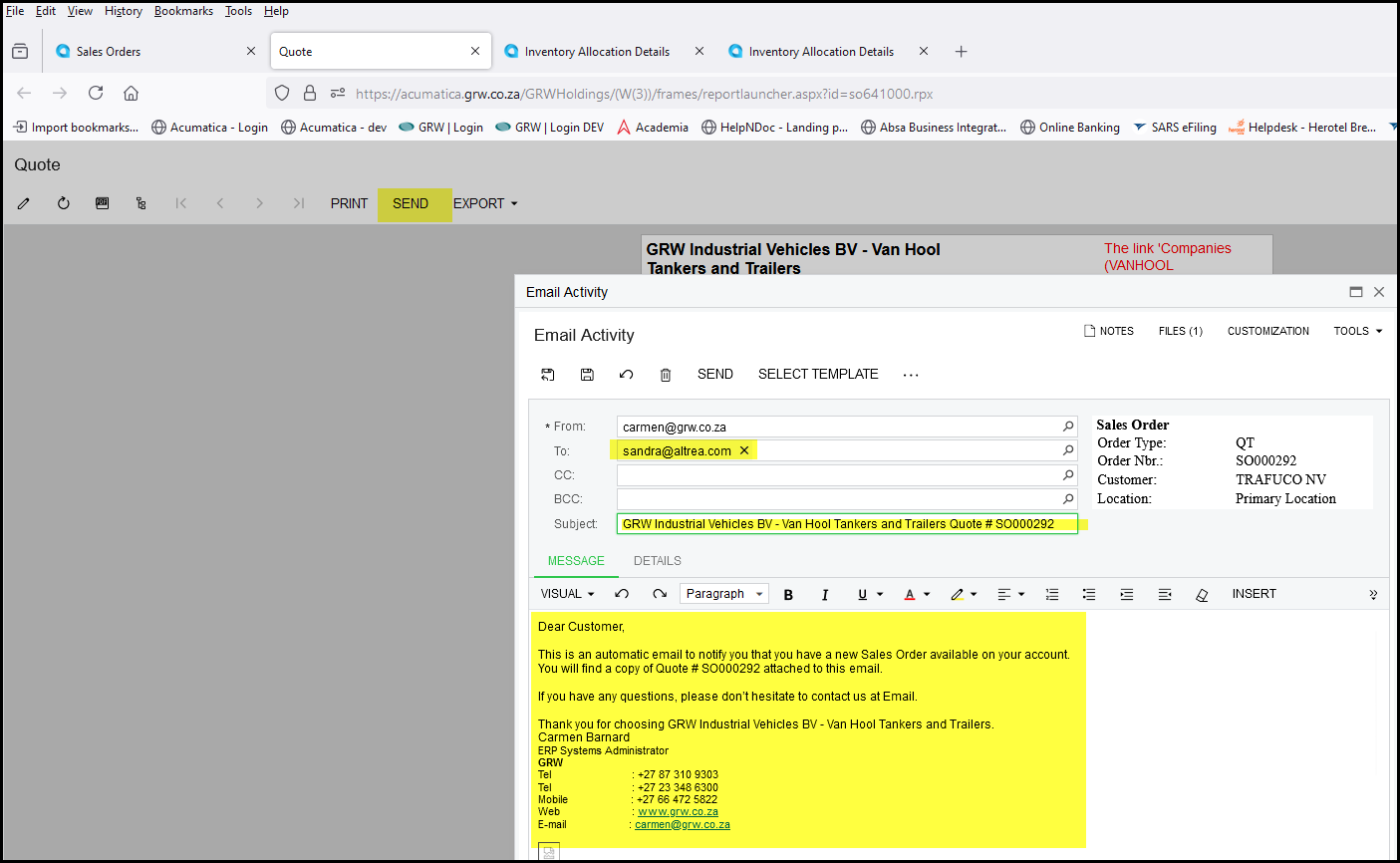
Task: Click the Save and Close icon
Action: (548, 375)
